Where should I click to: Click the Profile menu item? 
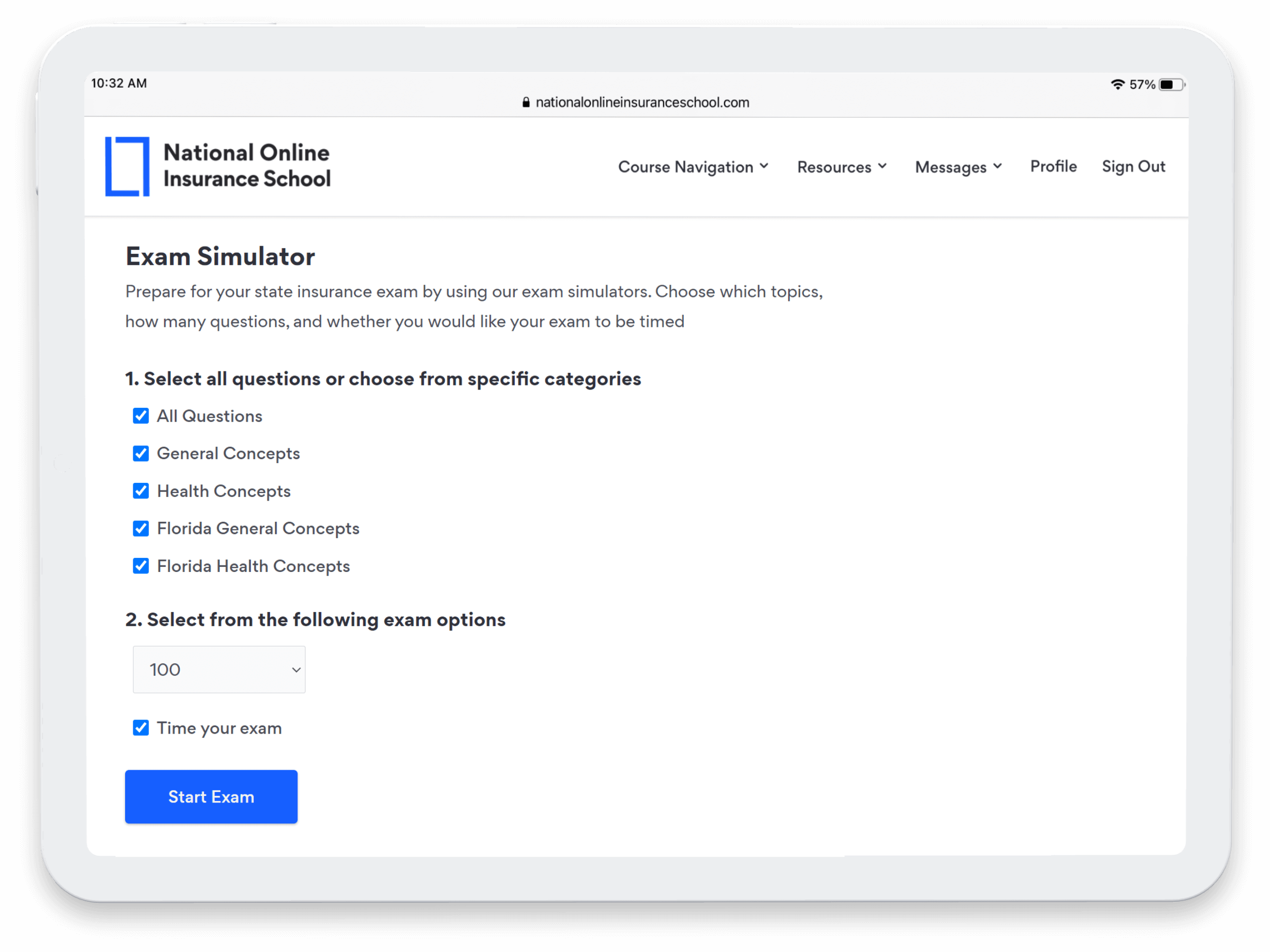(1054, 166)
